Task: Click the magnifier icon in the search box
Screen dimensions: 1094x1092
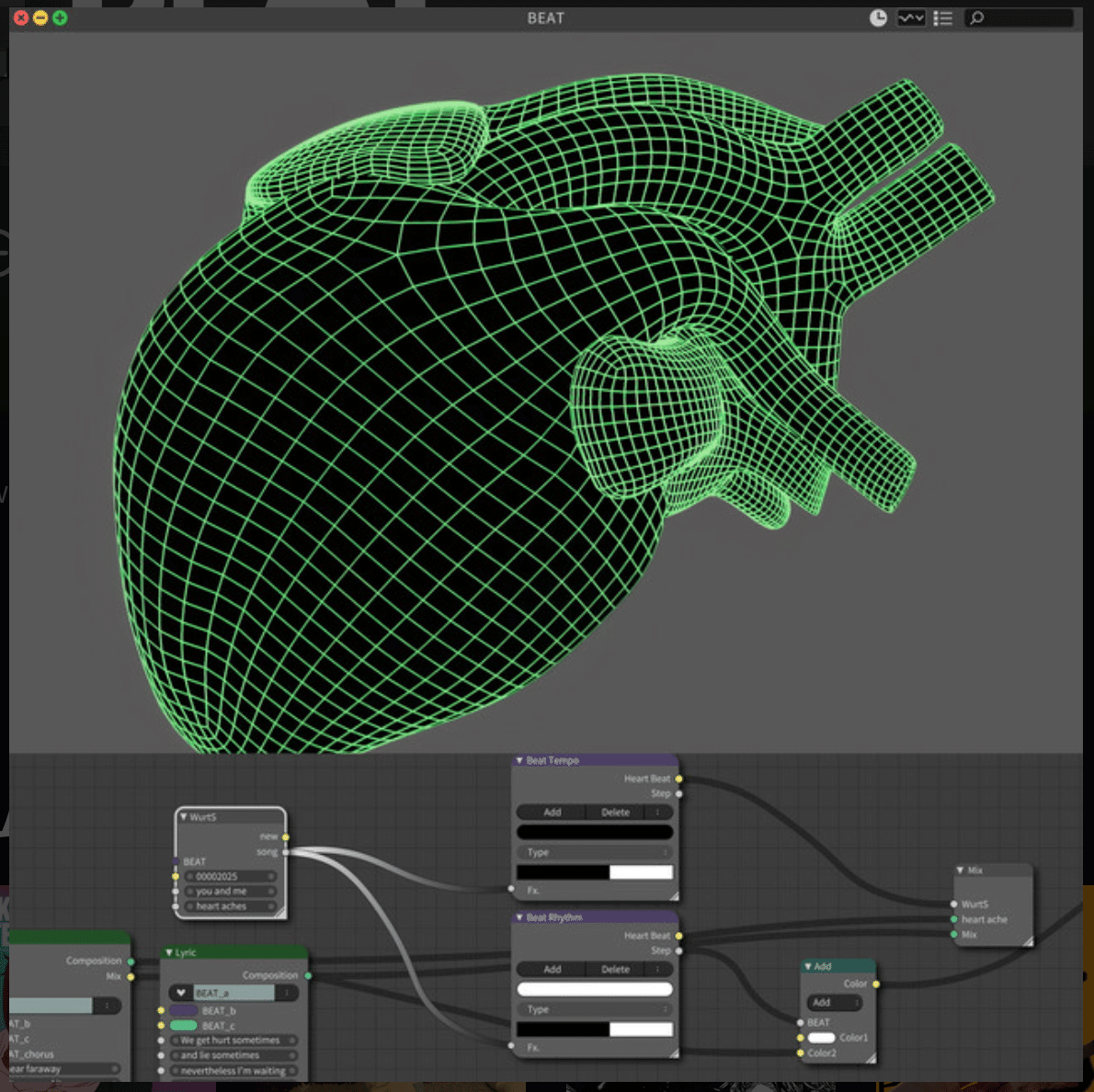Action: (x=977, y=18)
